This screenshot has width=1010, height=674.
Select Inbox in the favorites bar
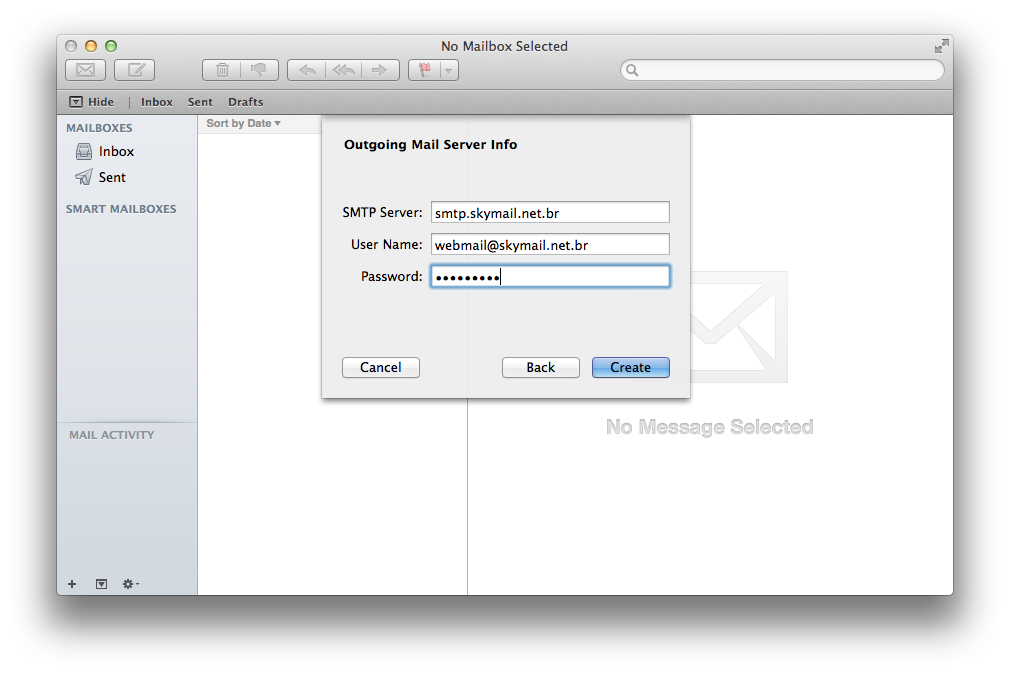pyautogui.click(x=156, y=102)
